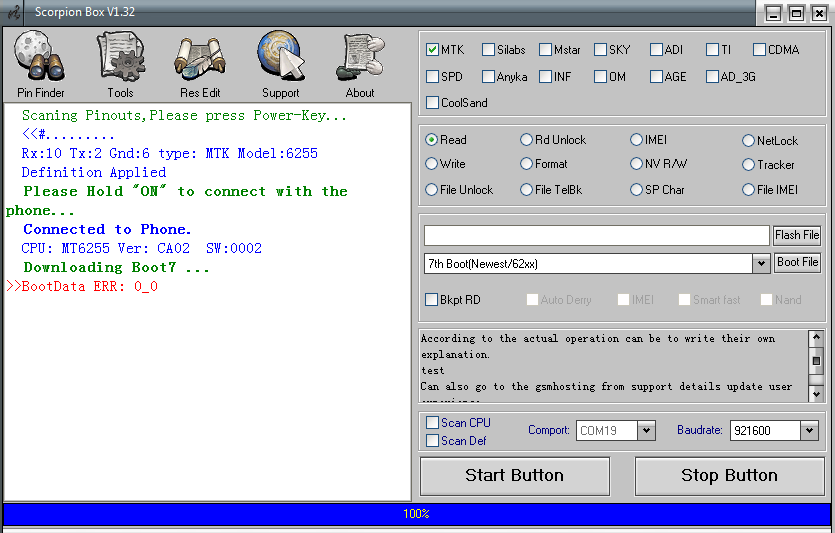The height and width of the screenshot is (533, 835).
Task: Expand the 7th Boot dropdown arrow
Action: [x=762, y=263]
